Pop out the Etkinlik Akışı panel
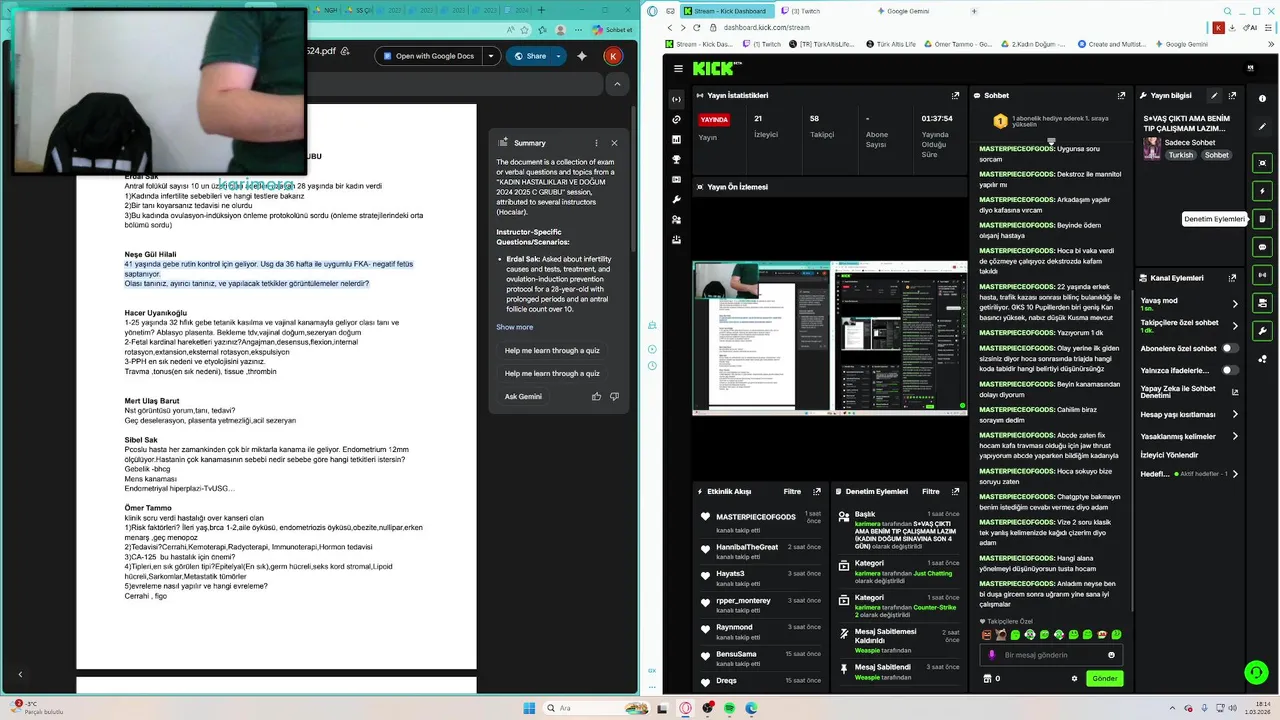This screenshot has width=1280, height=720. (817, 492)
